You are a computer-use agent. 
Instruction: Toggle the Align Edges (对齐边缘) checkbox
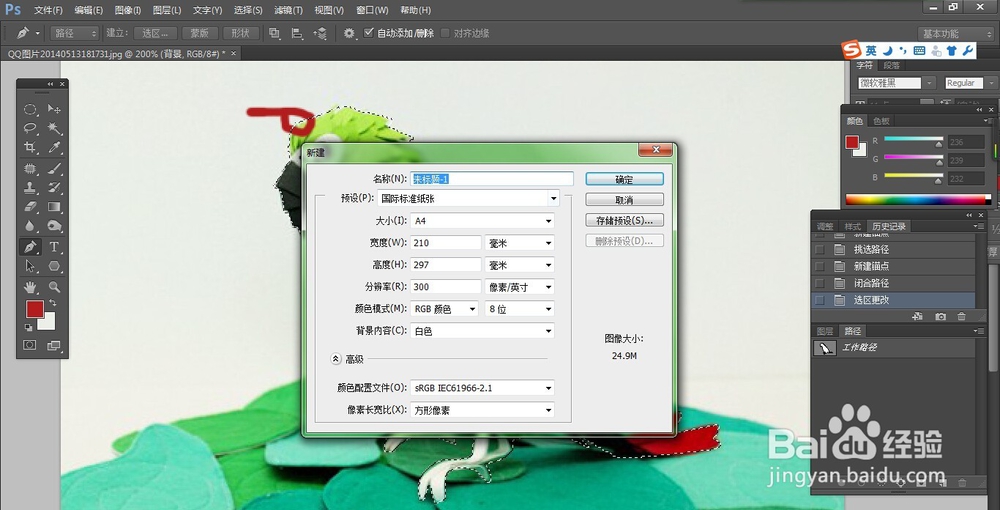pyautogui.click(x=446, y=33)
